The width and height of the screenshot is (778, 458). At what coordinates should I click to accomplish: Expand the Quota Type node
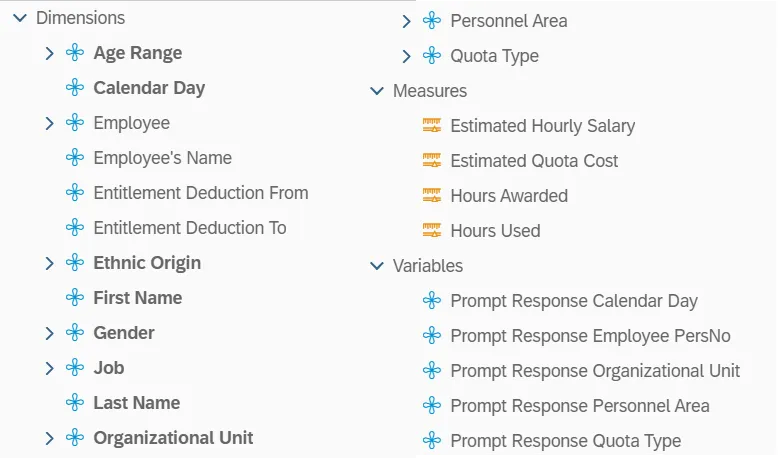click(406, 56)
